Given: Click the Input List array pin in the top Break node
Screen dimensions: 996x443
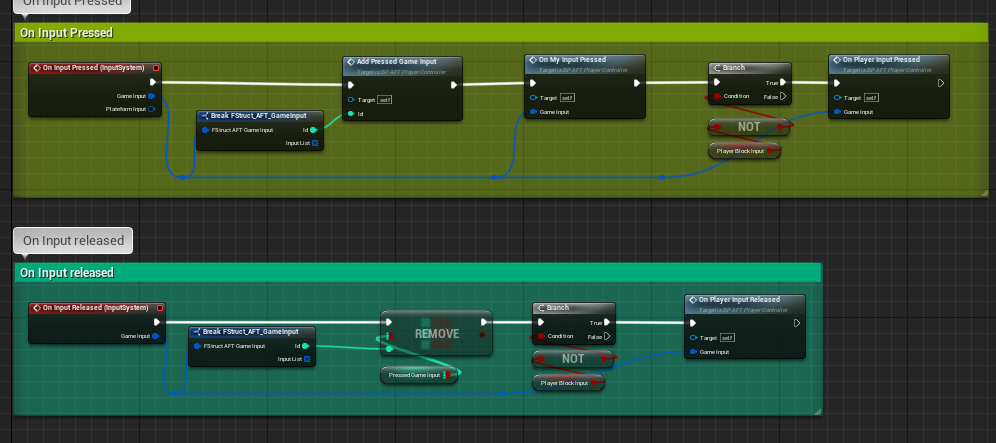Looking at the screenshot, I should point(316,144).
